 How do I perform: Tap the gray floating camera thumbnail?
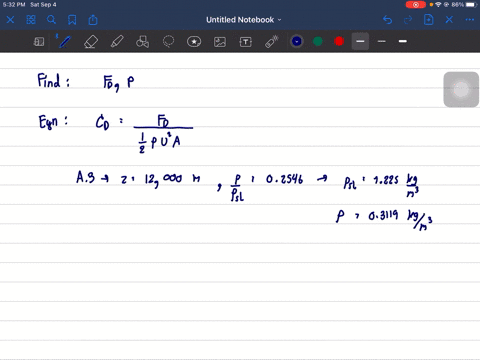(461, 90)
